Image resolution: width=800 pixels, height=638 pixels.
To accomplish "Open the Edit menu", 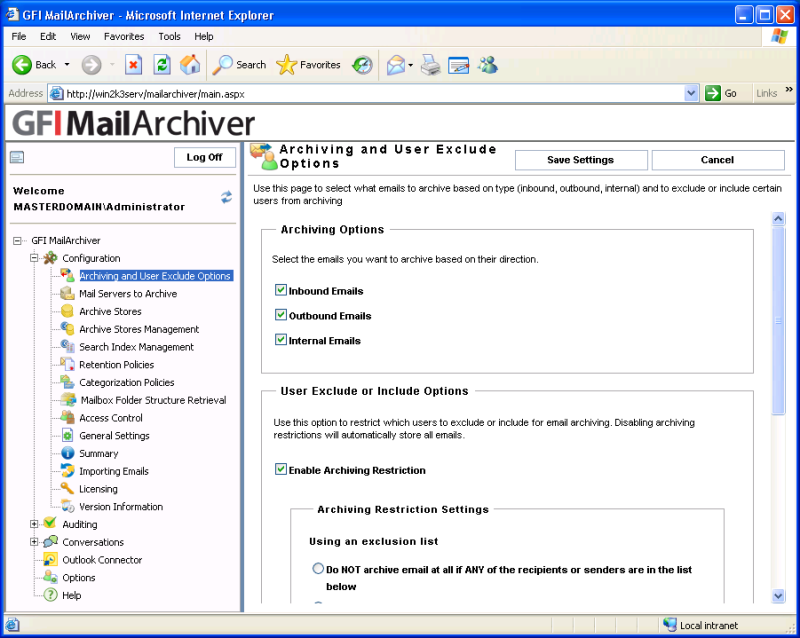I will [48, 36].
